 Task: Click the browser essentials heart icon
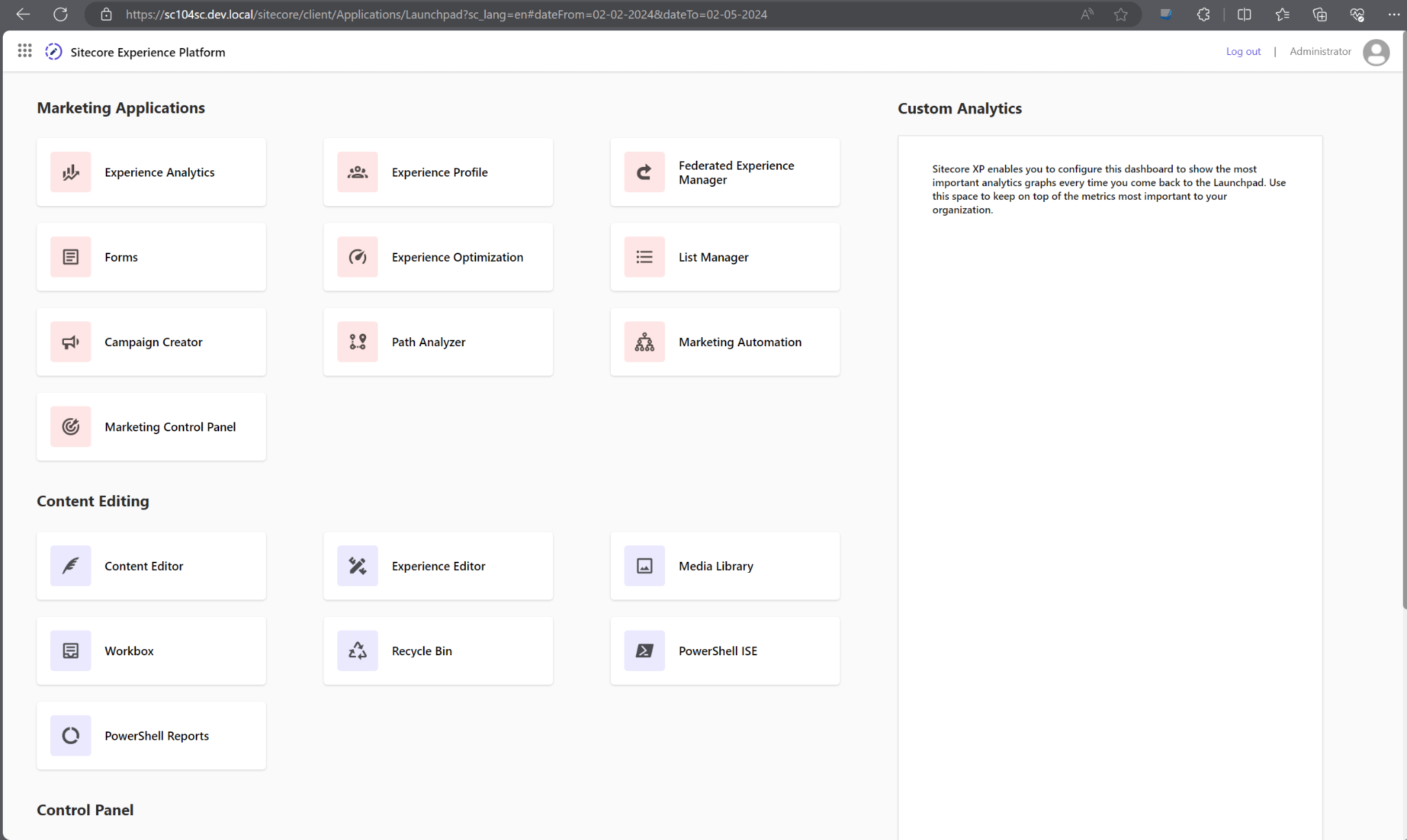coord(1357,14)
